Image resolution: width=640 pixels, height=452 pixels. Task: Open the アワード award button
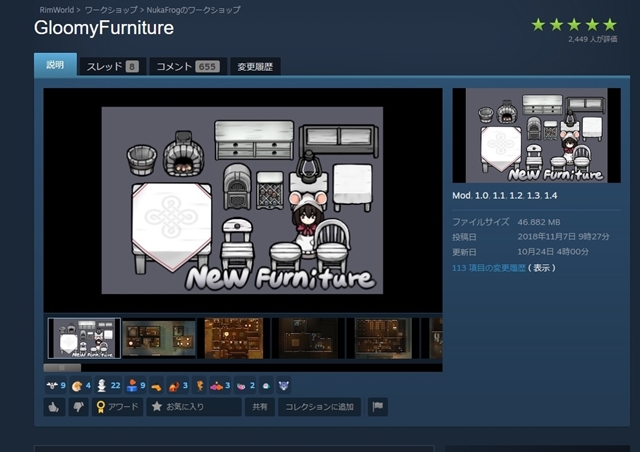[x=117, y=407]
